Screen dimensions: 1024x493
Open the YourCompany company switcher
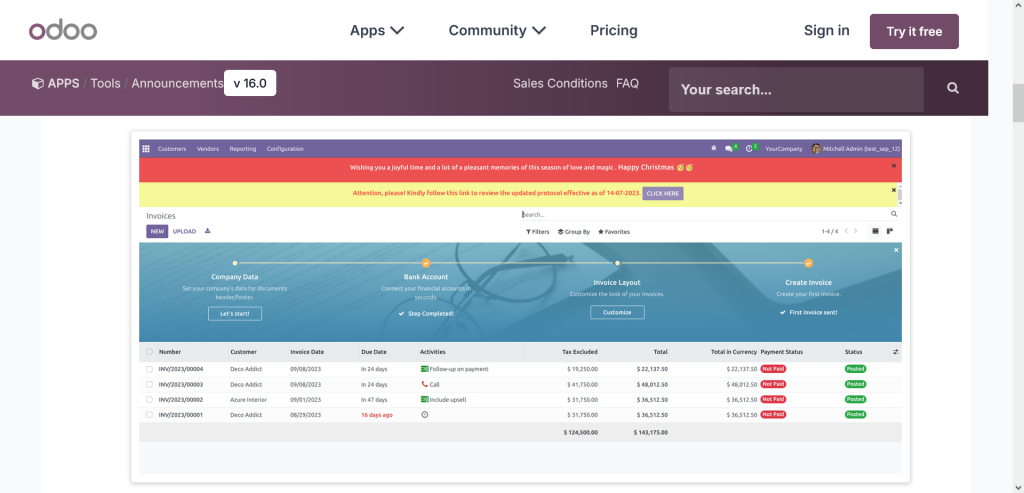(784, 149)
